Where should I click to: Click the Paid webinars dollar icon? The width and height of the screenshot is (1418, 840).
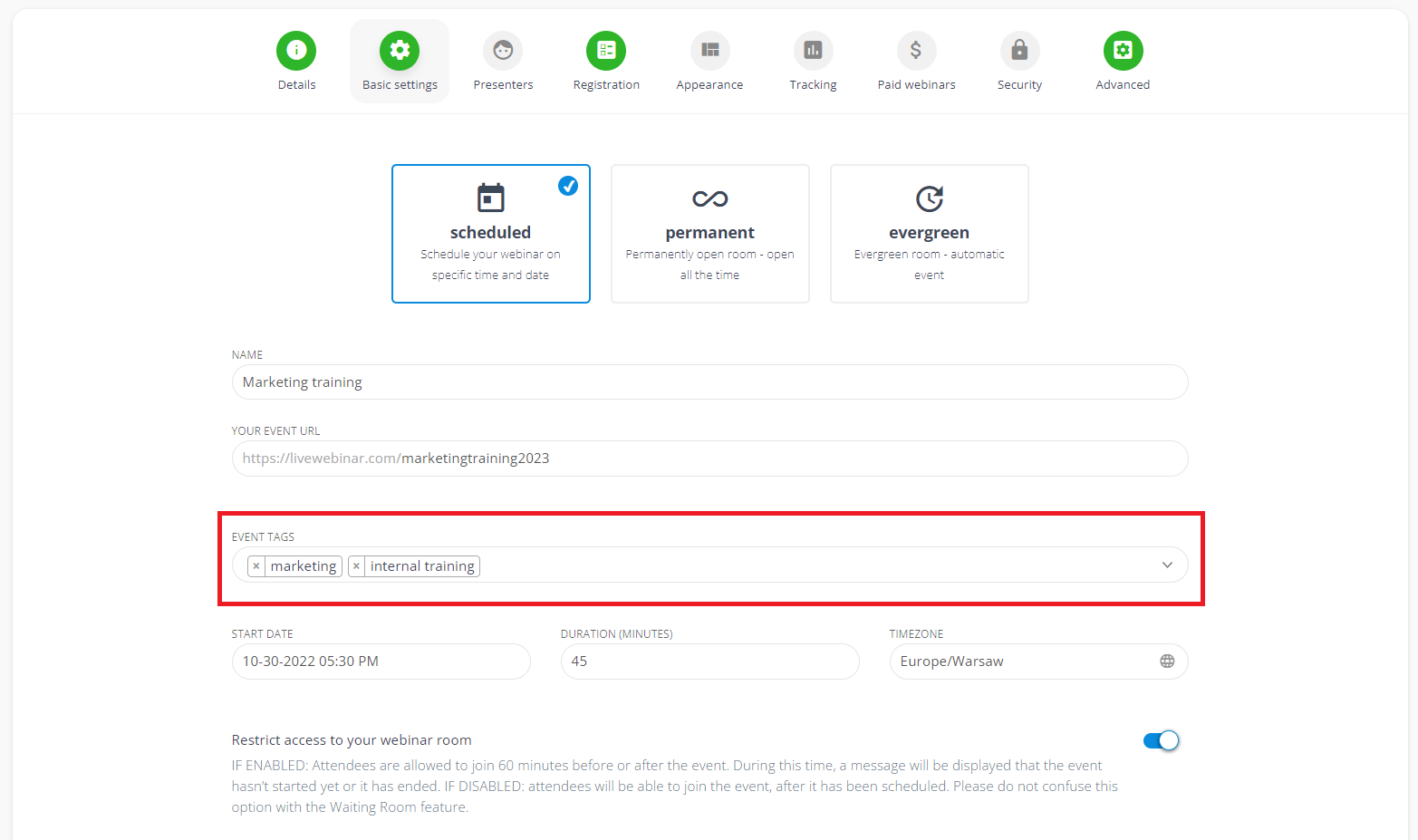tap(916, 51)
